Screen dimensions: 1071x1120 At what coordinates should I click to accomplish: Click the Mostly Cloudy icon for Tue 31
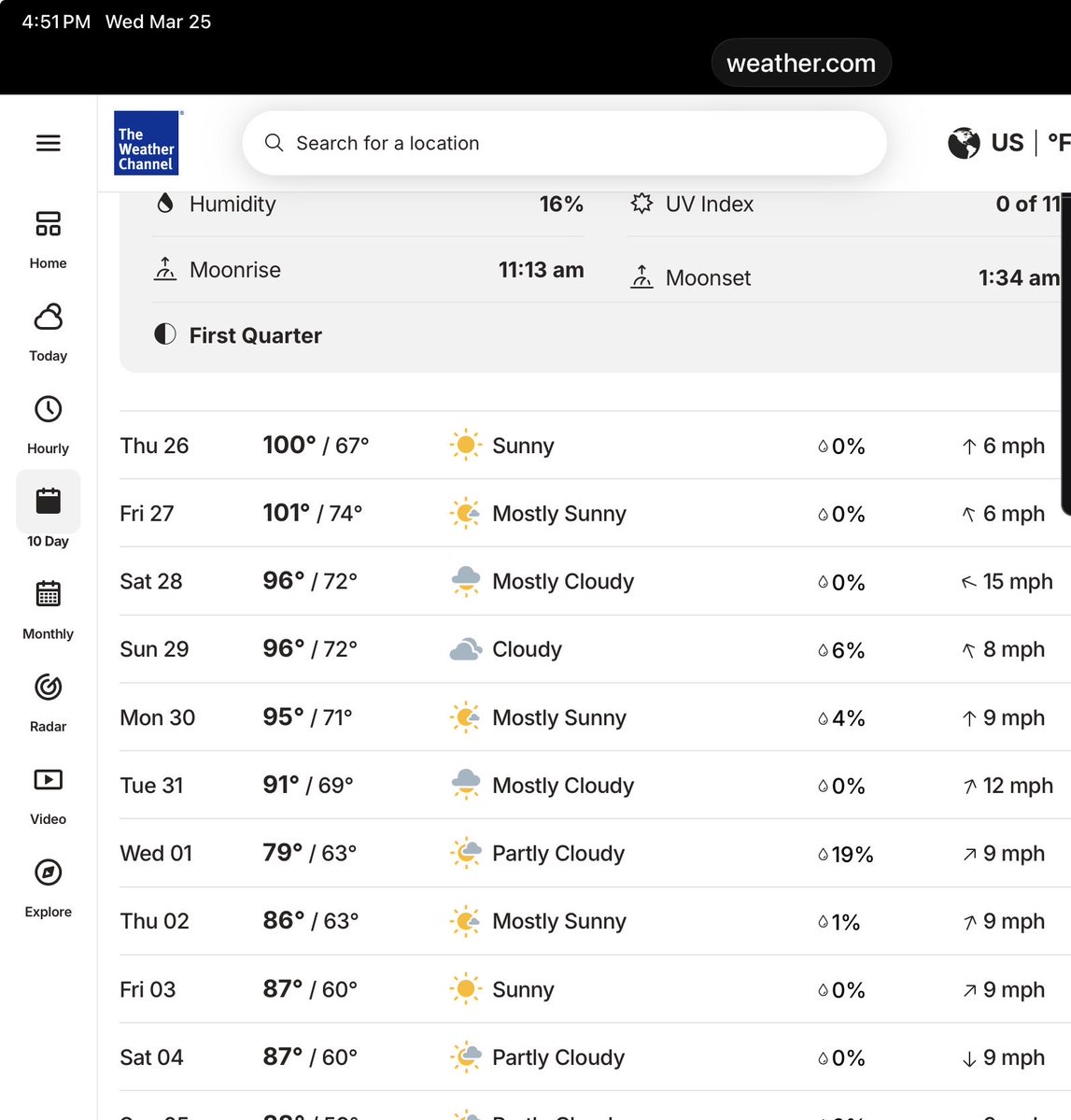click(466, 785)
